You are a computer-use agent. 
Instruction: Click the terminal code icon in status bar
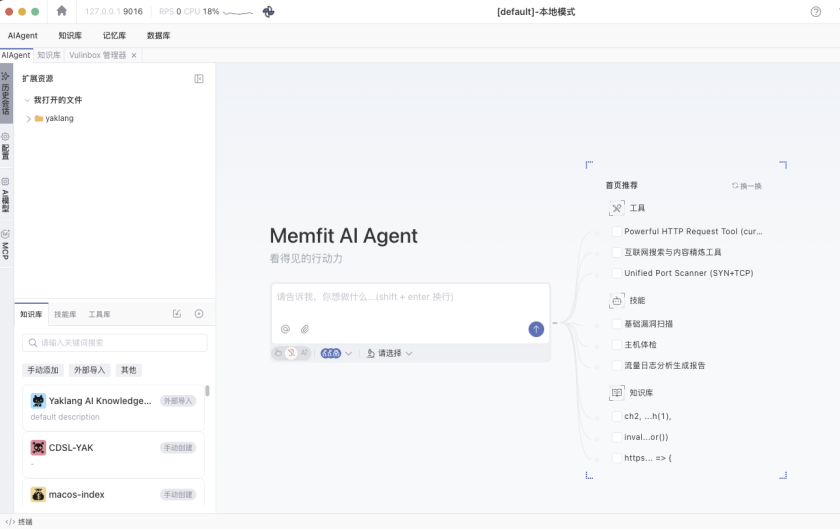[x=10, y=522]
